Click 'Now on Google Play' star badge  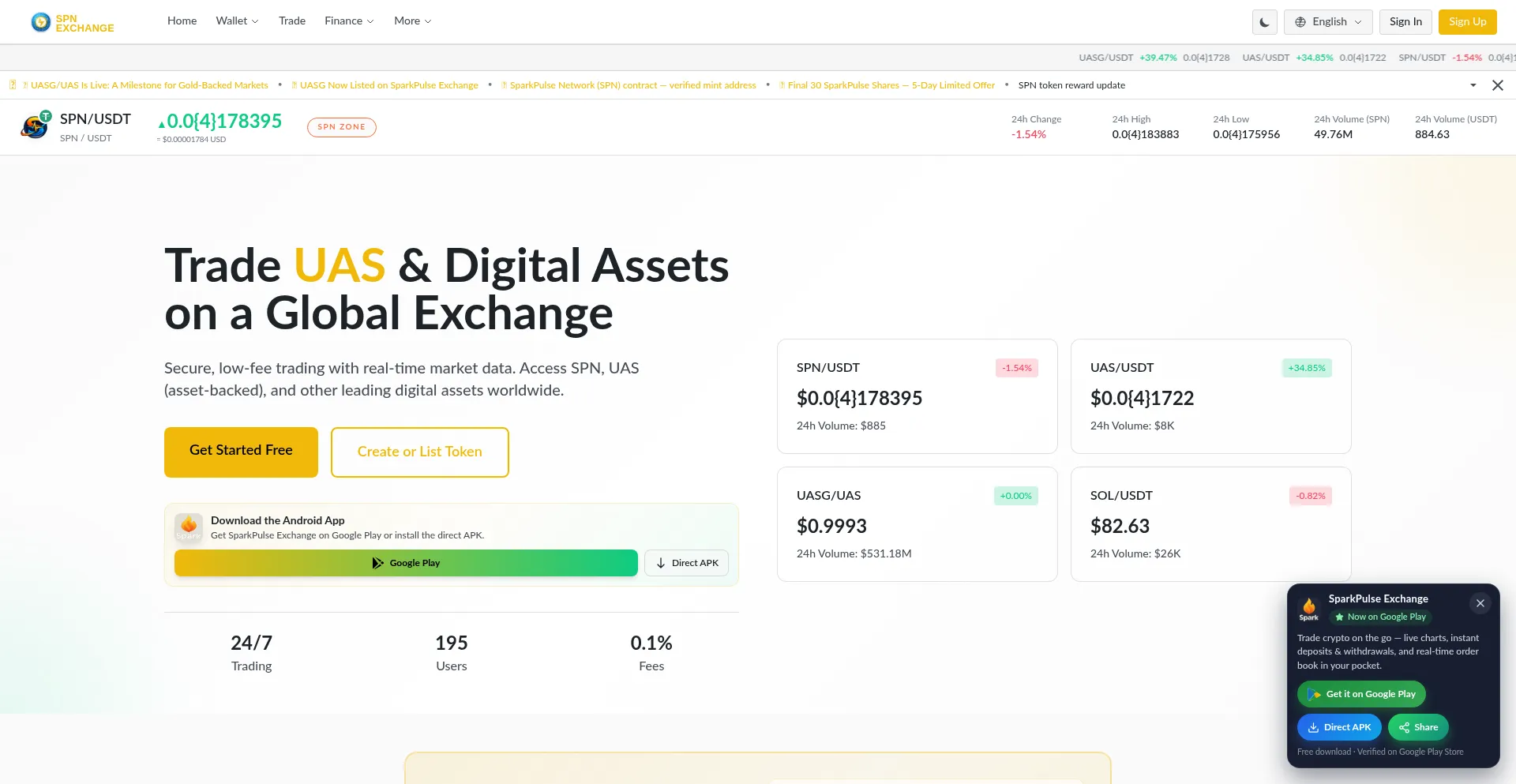(1381, 617)
